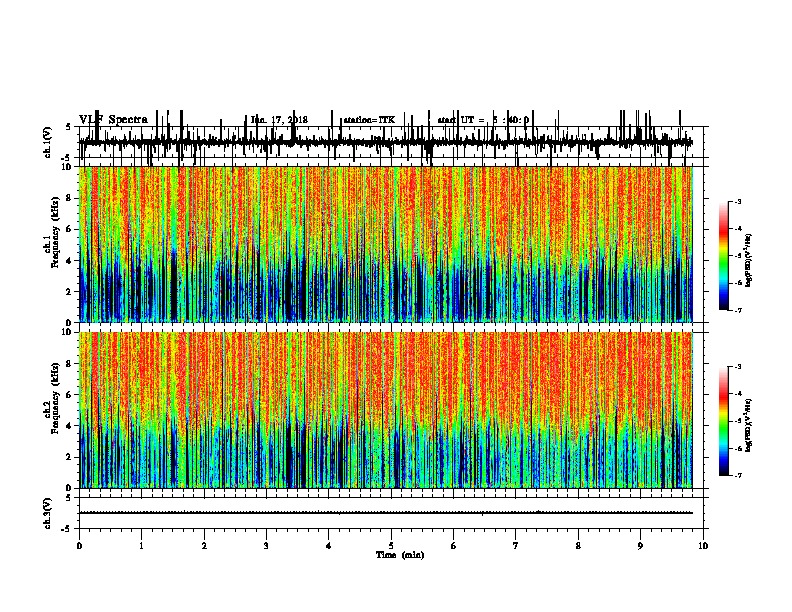Click the ch.1 spectrogram panel
792x612 pixels.
(386, 244)
